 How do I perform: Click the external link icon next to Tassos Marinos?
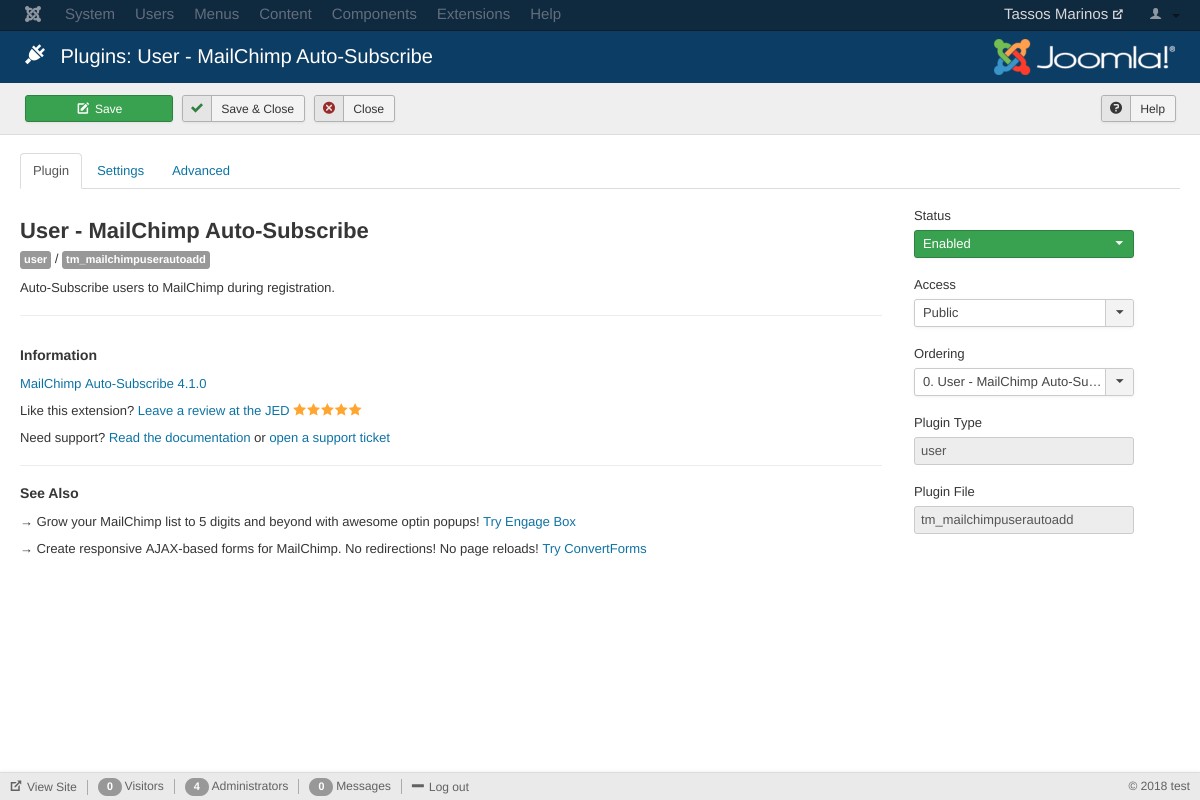click(x=1118, y=14)
